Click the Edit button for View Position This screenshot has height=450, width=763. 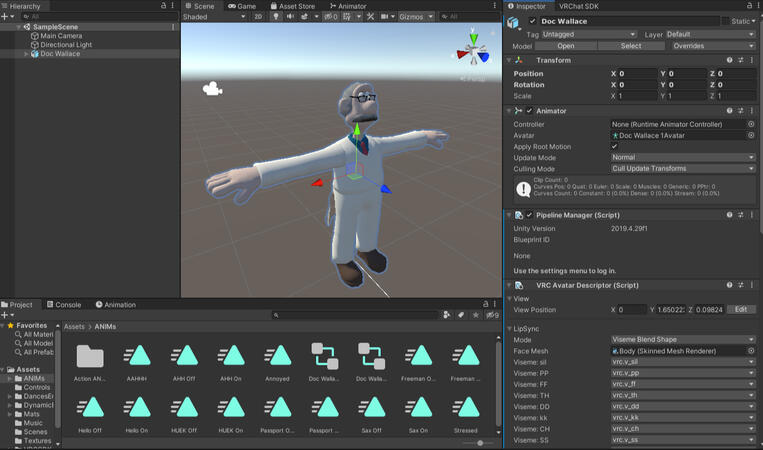tap(741, 310)
